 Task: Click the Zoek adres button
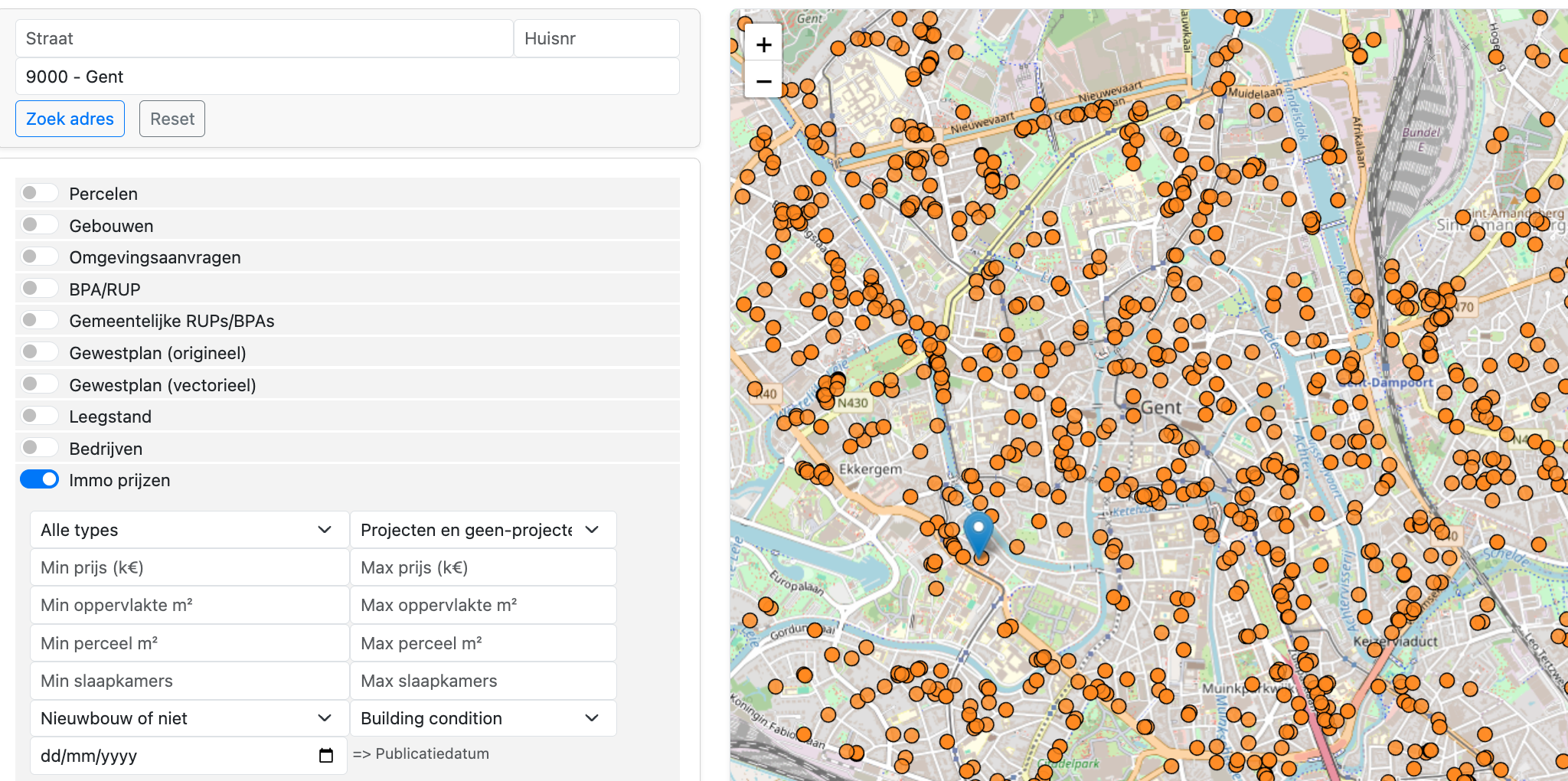click(x=70, y=119)
